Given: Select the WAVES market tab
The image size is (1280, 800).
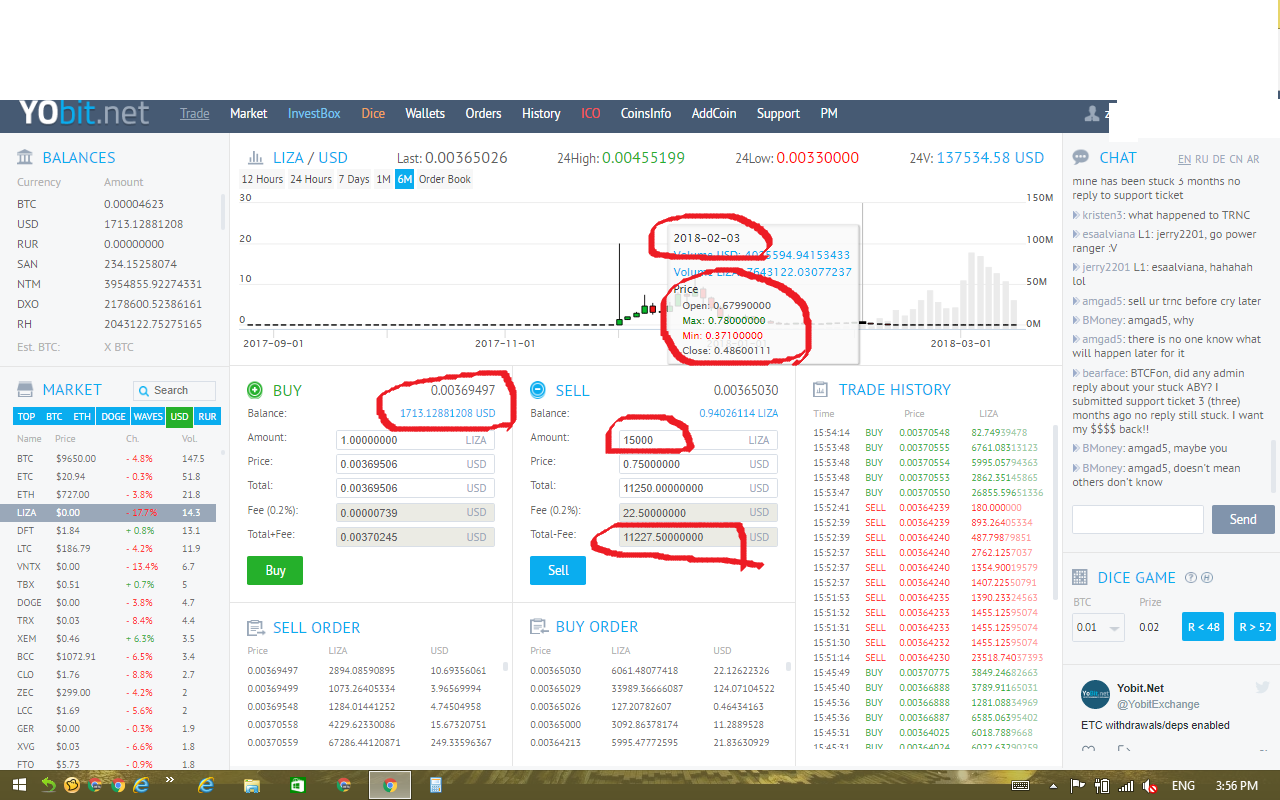Looking at the screenshot, I should 148,416.
